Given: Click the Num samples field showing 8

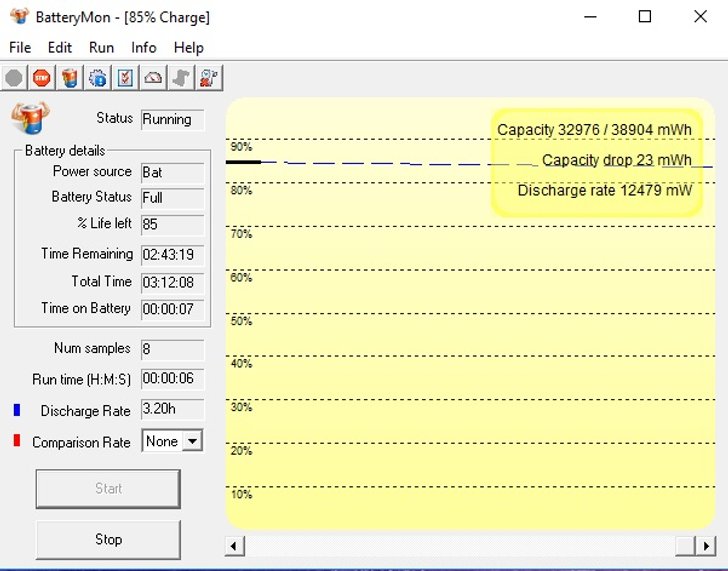Looking at the screenshot, I should pyautogui.click(x=172, y=350).
